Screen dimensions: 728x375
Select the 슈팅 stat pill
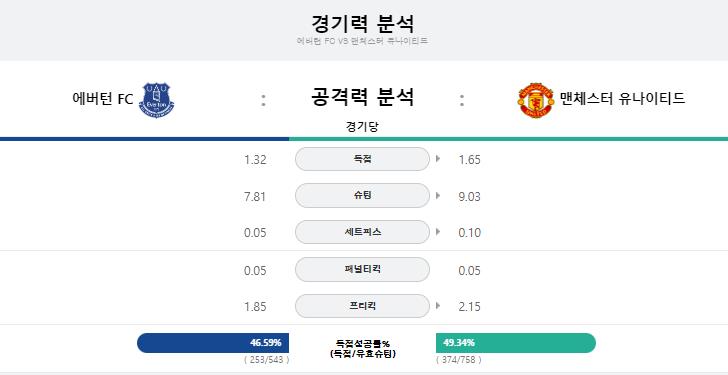(x=362, y=195)
